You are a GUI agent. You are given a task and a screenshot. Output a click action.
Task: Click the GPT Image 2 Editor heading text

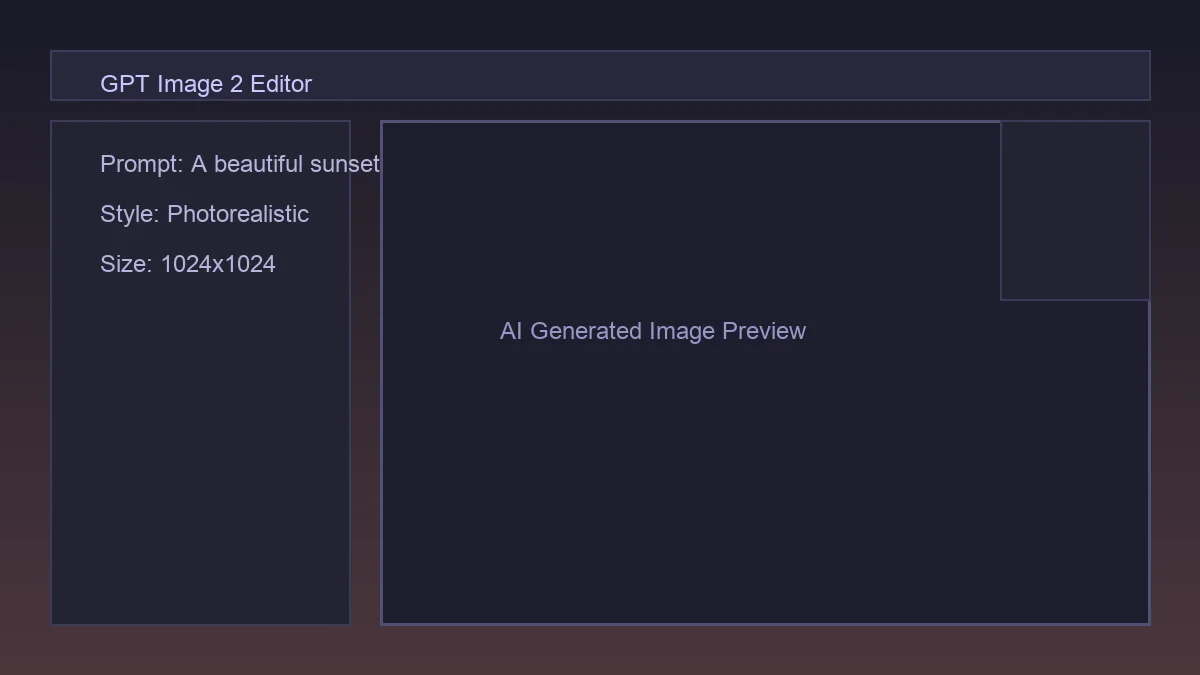(206, 84)
